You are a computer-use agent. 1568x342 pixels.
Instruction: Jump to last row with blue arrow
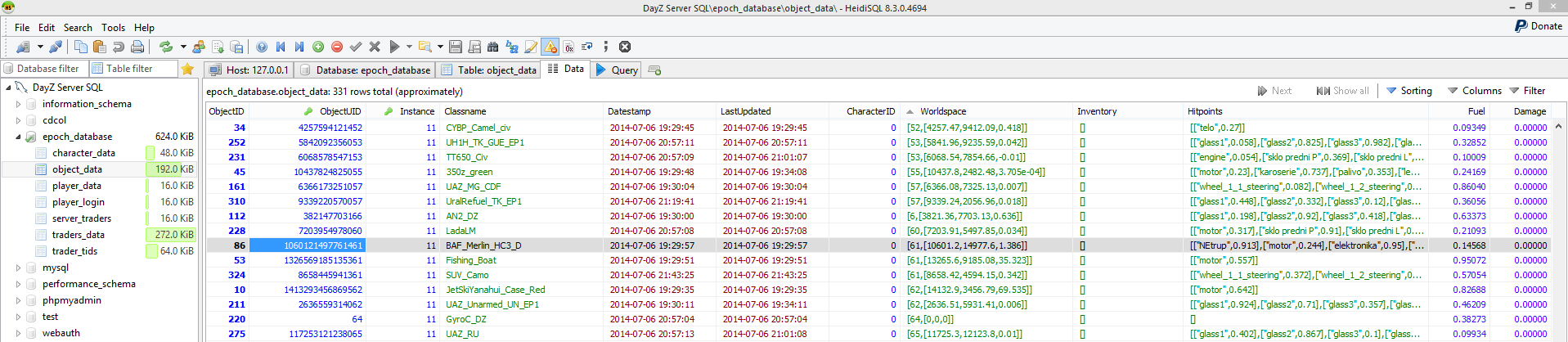coord(299,47)
